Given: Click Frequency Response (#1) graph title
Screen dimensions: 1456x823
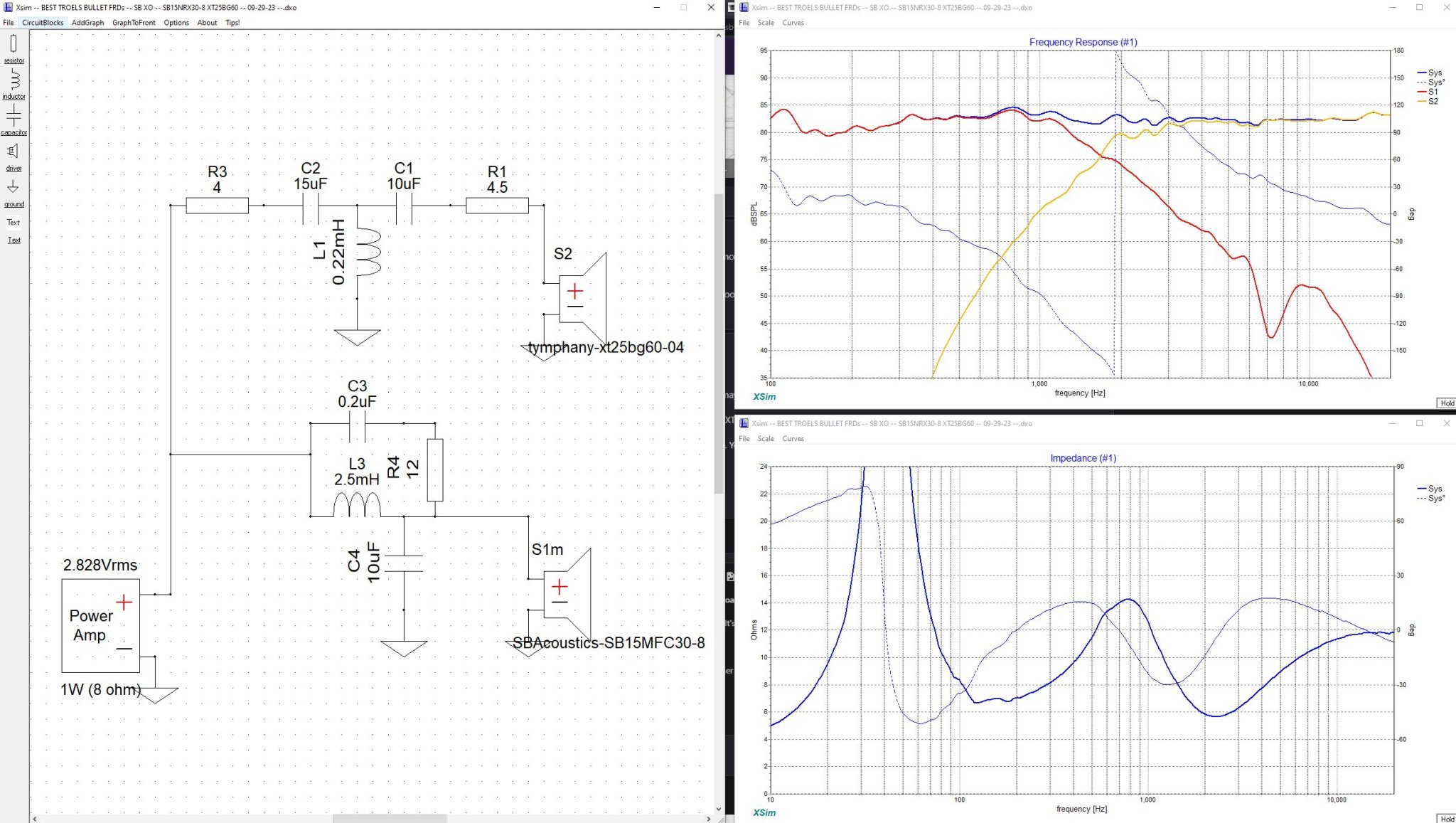Looking at the screenshot, I should pyautogui.click(x=1083, y=42).
